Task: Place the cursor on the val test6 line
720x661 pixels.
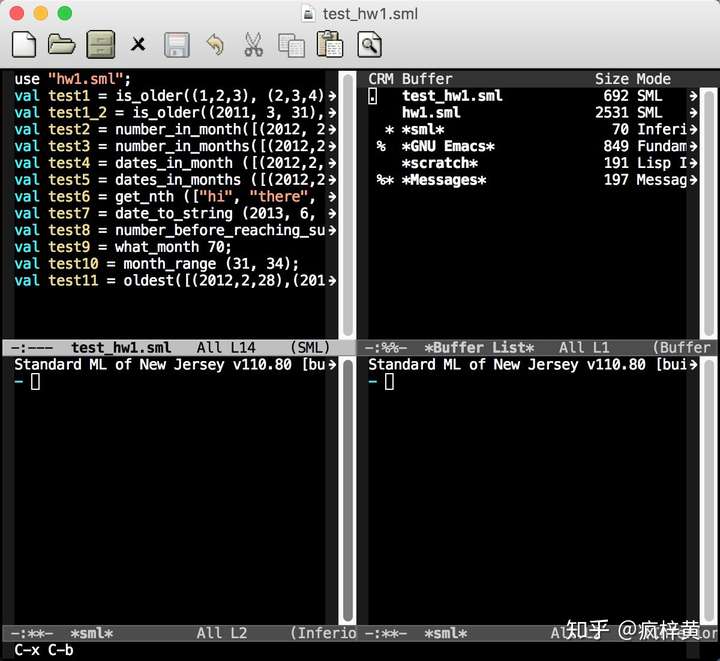Action: tap(175, 196)
